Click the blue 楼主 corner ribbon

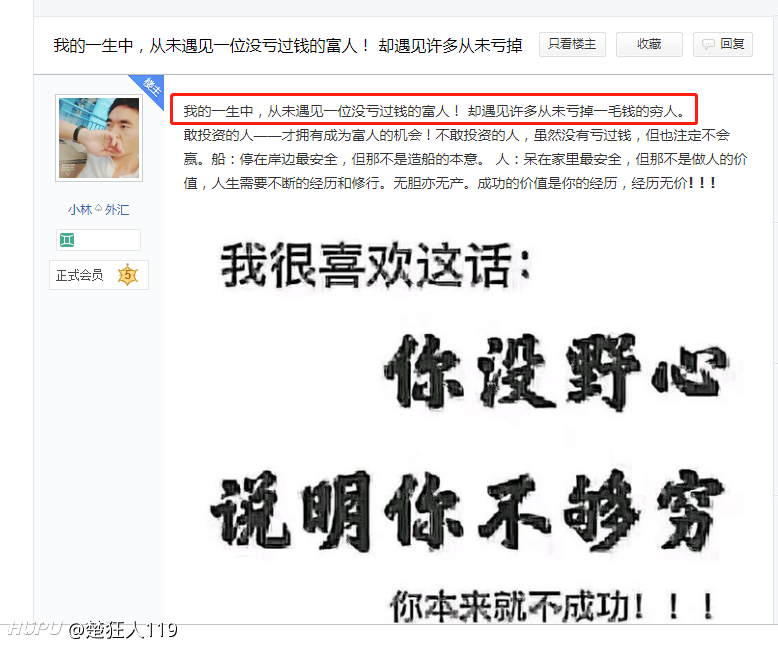tap(149, 89)
